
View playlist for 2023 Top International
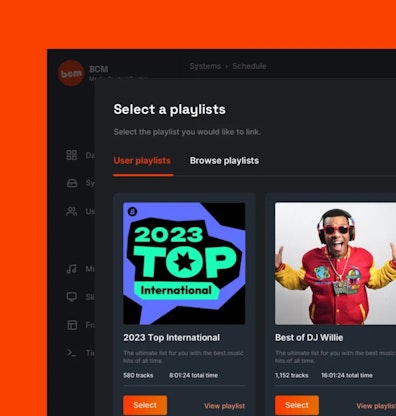tap(224, 406)
